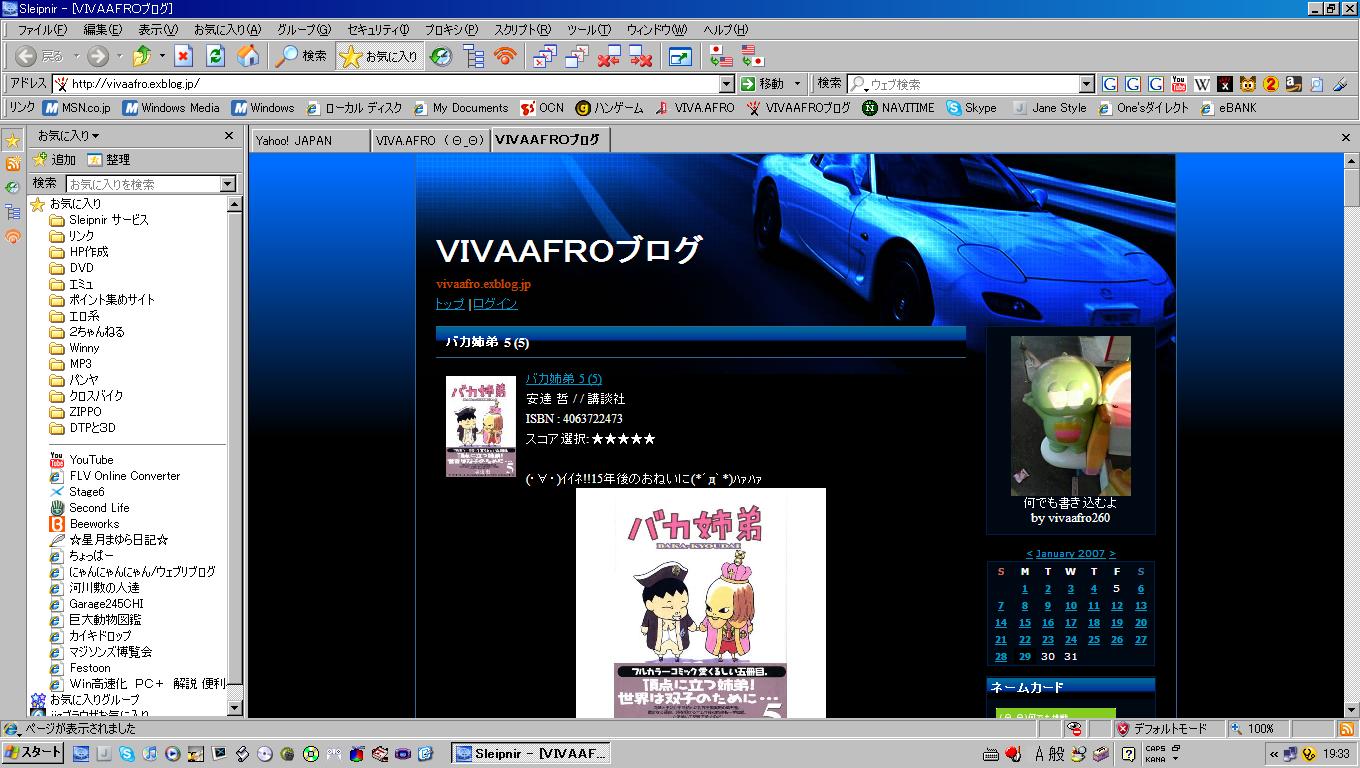
Task: Click the Back navigation arrow
Action: [26, 56]
